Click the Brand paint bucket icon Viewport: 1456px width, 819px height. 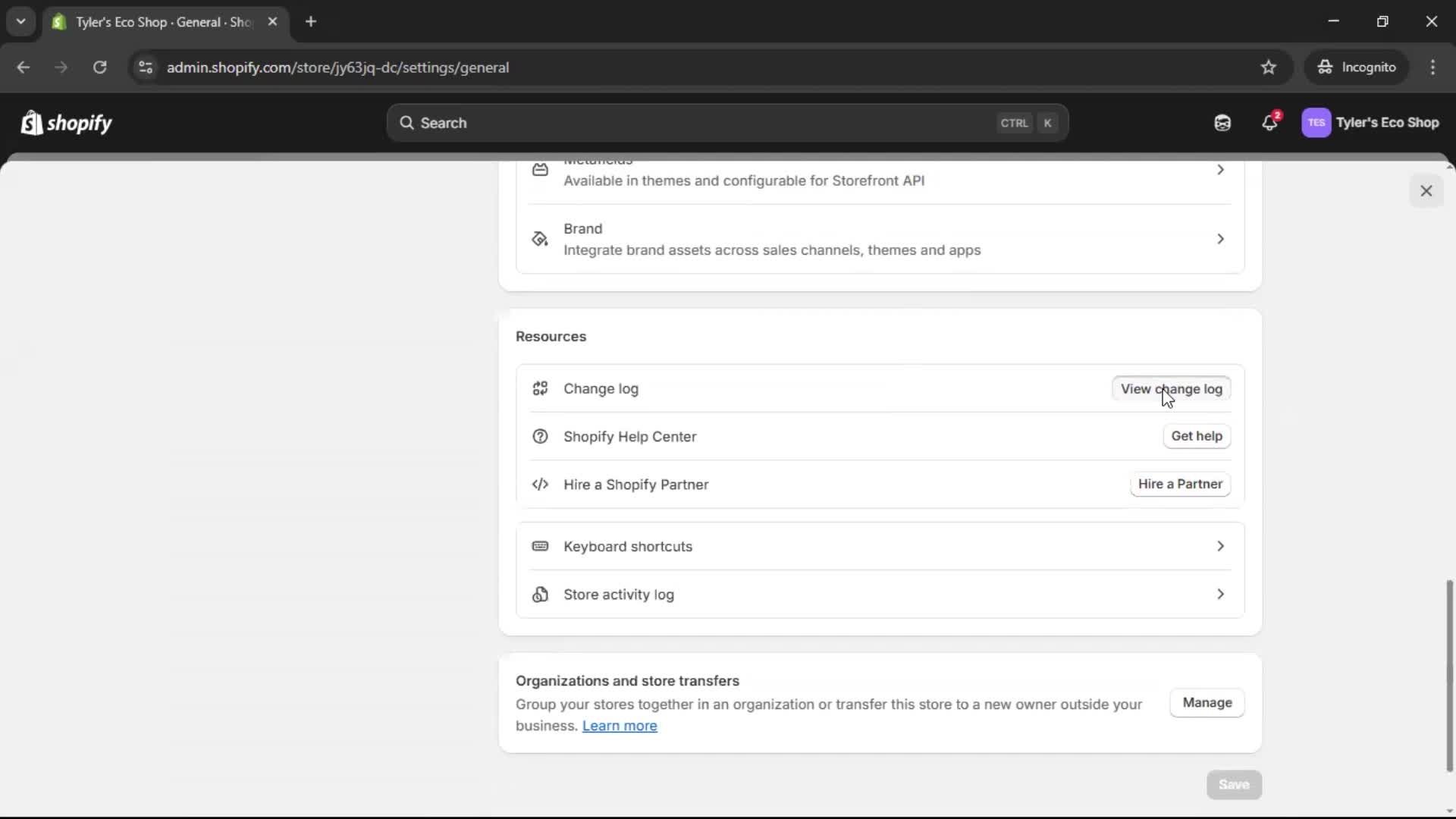[x=538, y=238]
